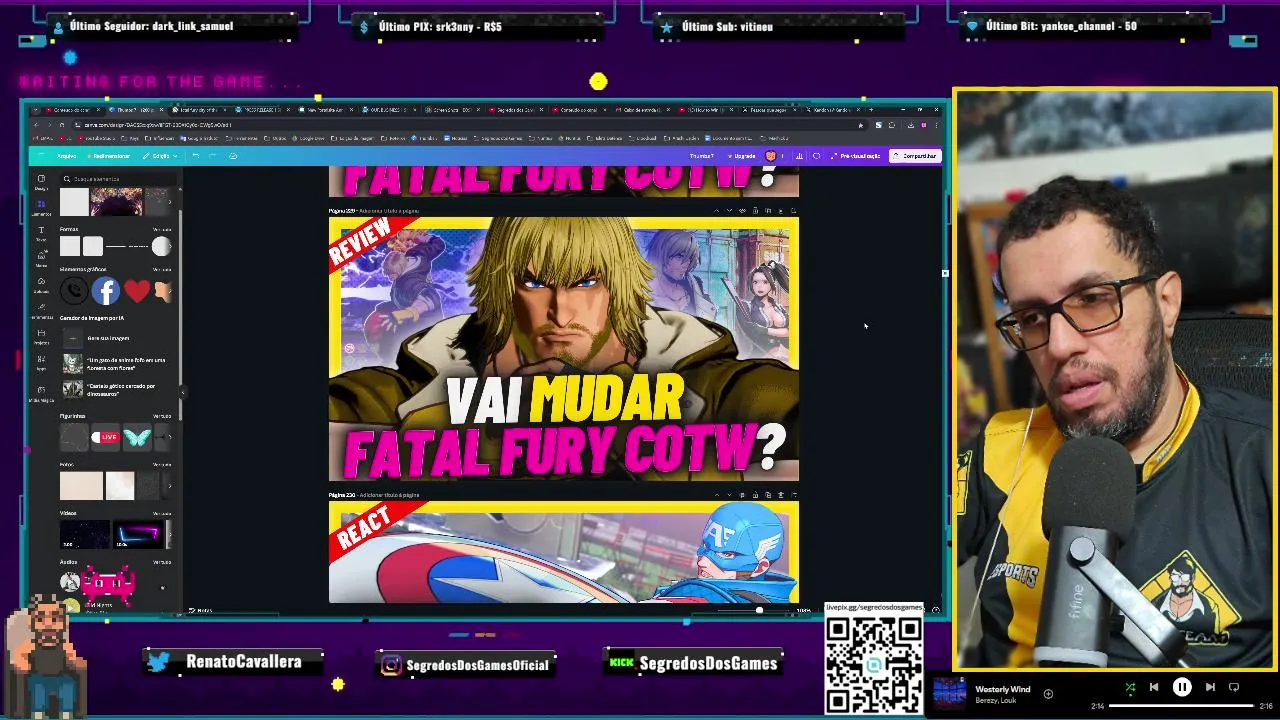Go to the previous music track

click(1154, 687)
